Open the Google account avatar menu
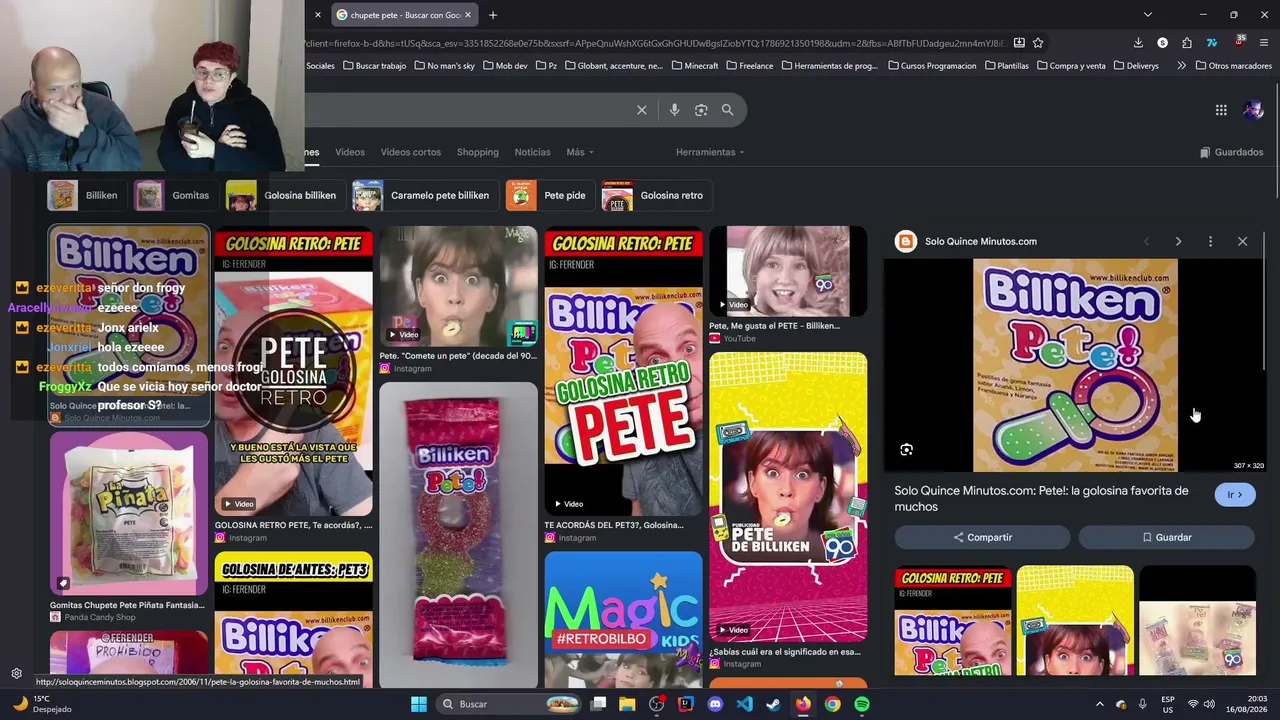Image resolution: width=1280 pixels, height=720 pixels. [x=1253, y=110]
